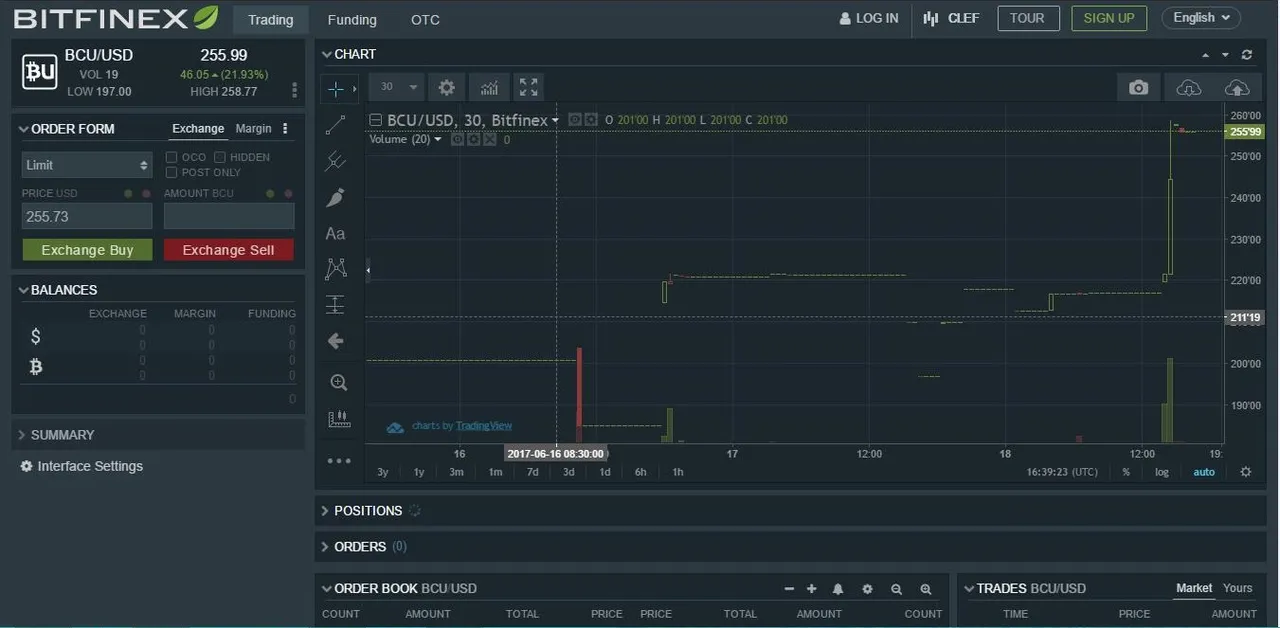The width and height of the screenshot is (1280, 628).
Task: Take a chart snapshot with camera icon
Action: click(1138, 87)
